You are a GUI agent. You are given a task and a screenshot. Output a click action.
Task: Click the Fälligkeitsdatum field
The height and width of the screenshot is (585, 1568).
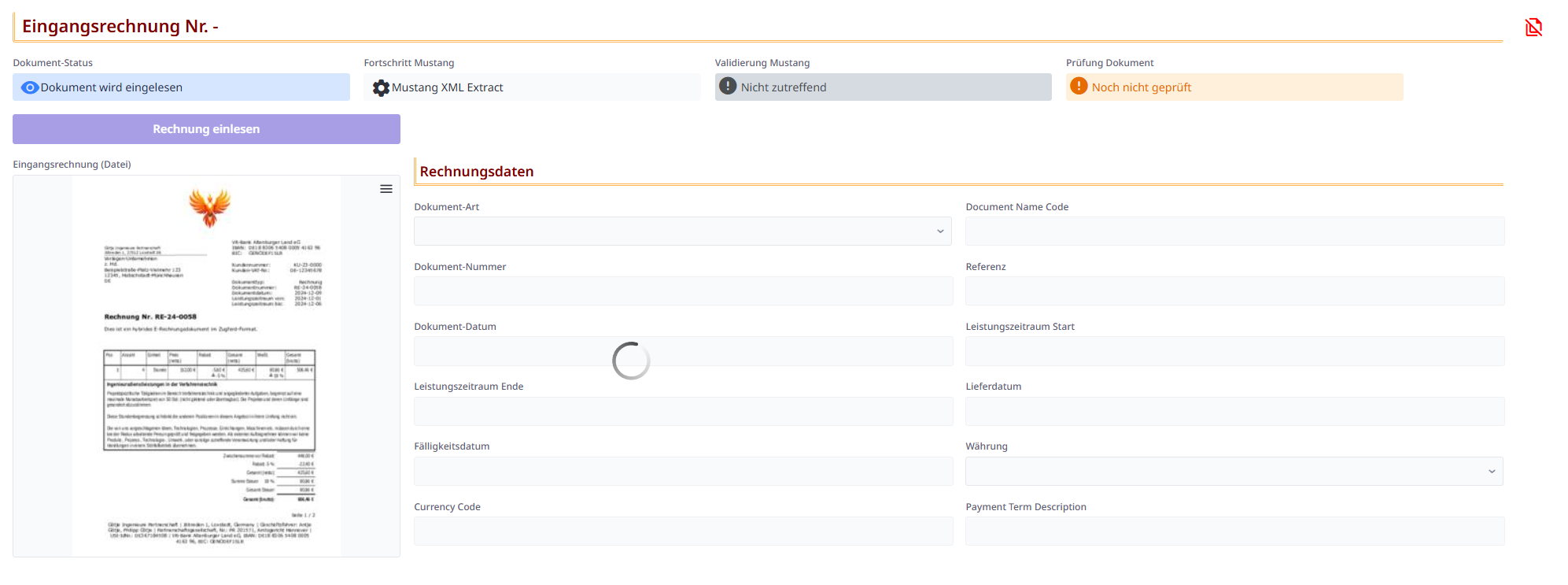tap(682, 472)
